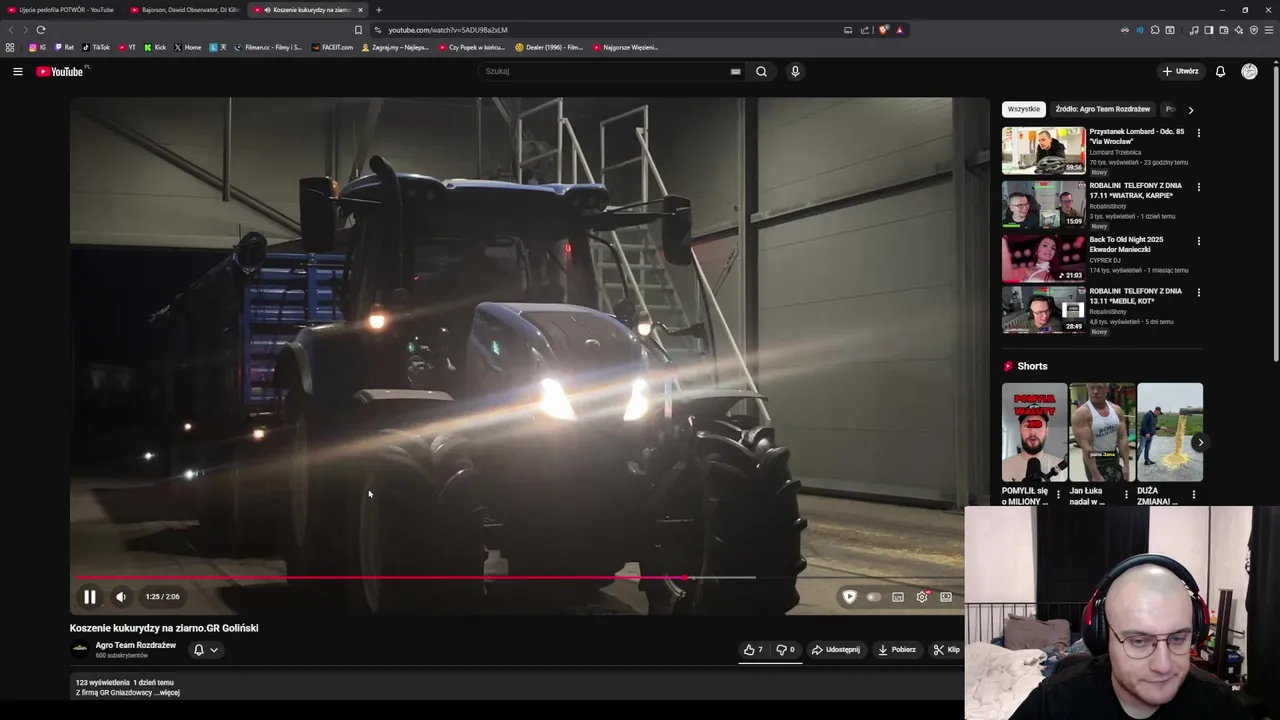Reload the page in browser
The width and height of the screenshot is (1280, 720).
(41, 30)
